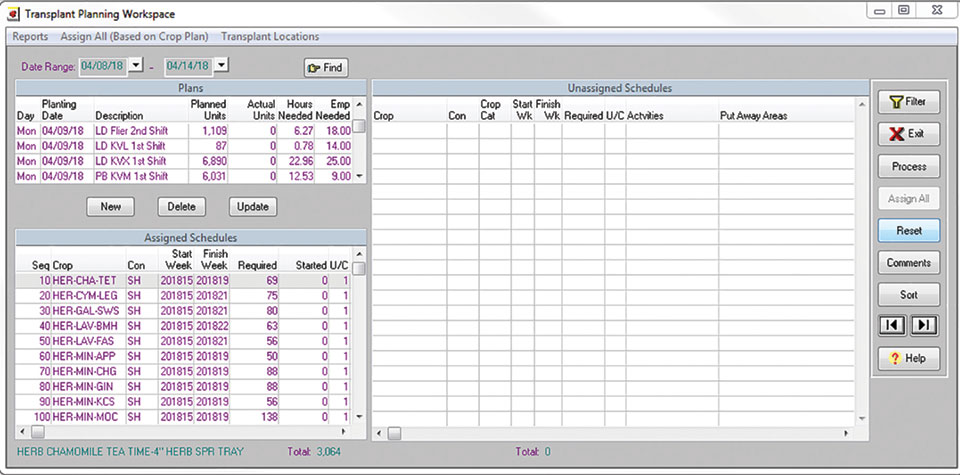Click the Assigned Schedules panel header

(x=190, y=238)
